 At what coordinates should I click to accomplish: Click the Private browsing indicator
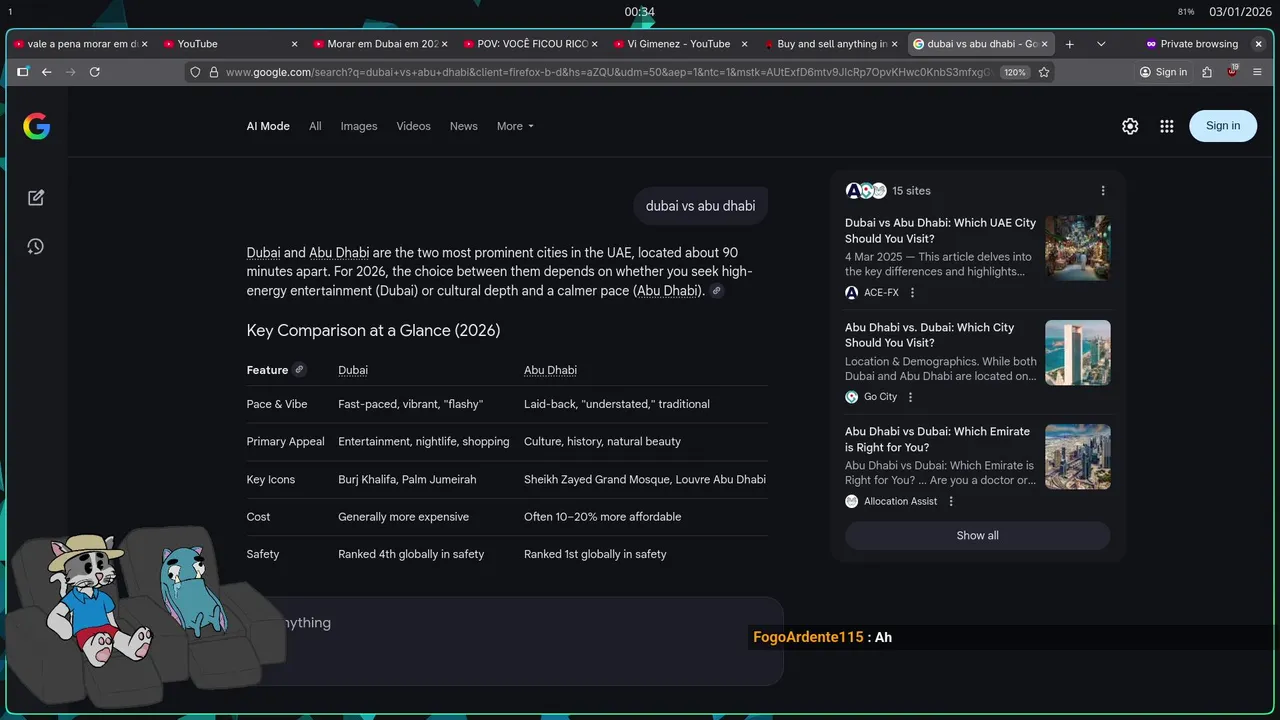pos(1191,44)
